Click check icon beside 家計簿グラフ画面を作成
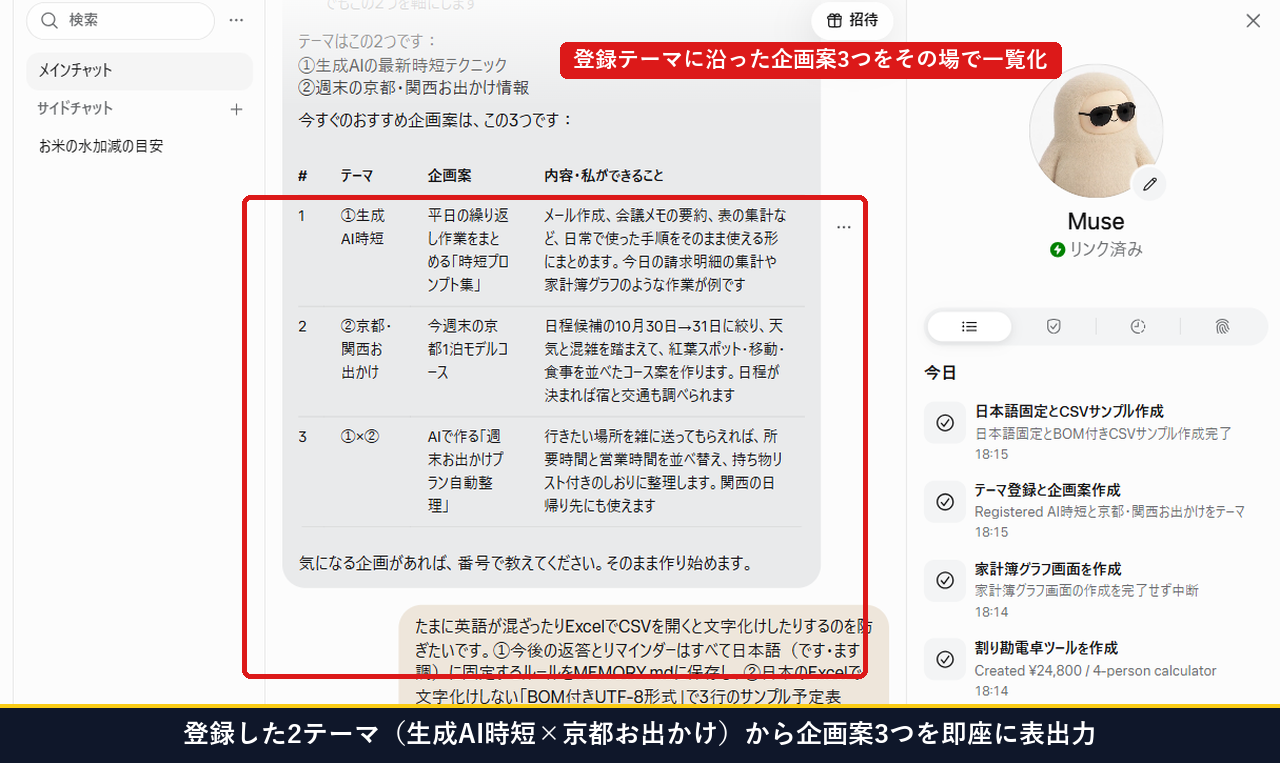The image size is (1280, 763). tap(945, 581)
